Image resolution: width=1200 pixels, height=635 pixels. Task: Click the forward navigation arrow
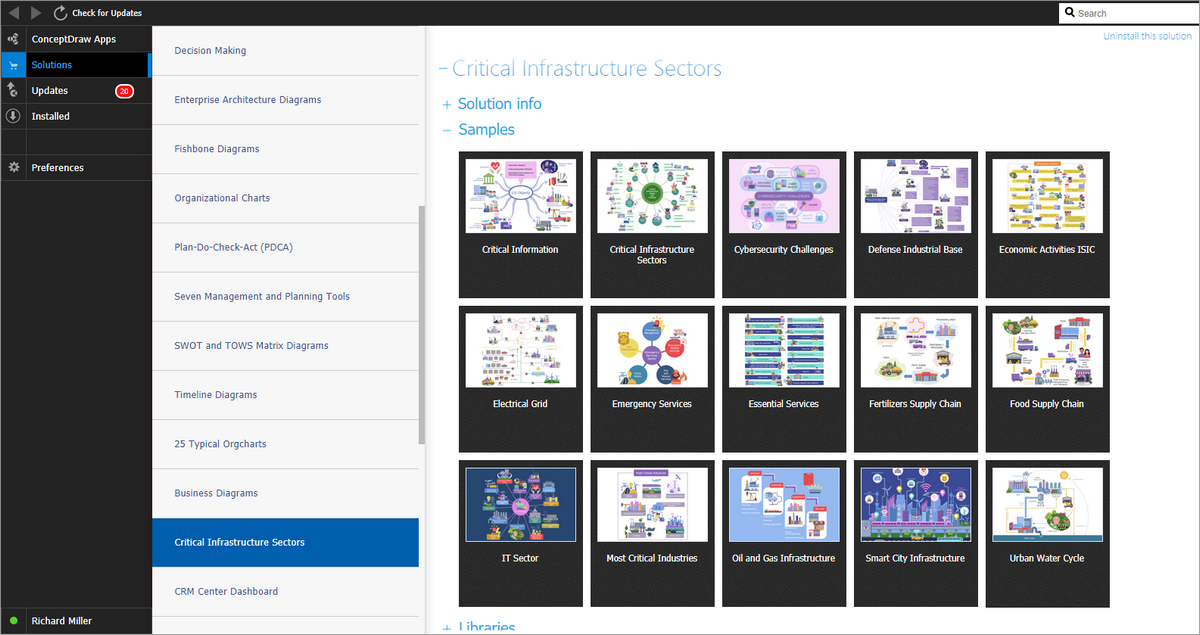pyautogui.click(x=37, y=13)
